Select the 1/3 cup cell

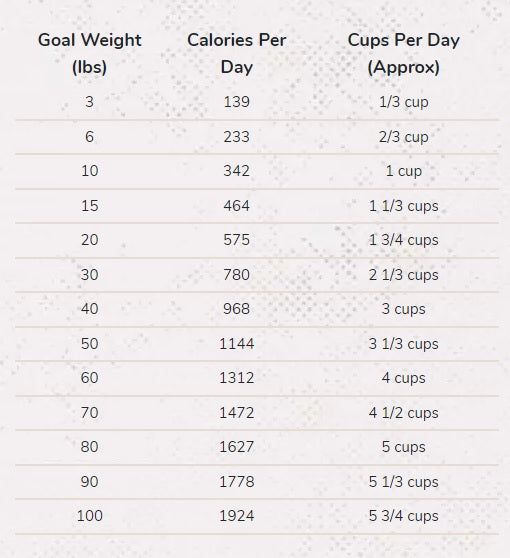(404, 102)
